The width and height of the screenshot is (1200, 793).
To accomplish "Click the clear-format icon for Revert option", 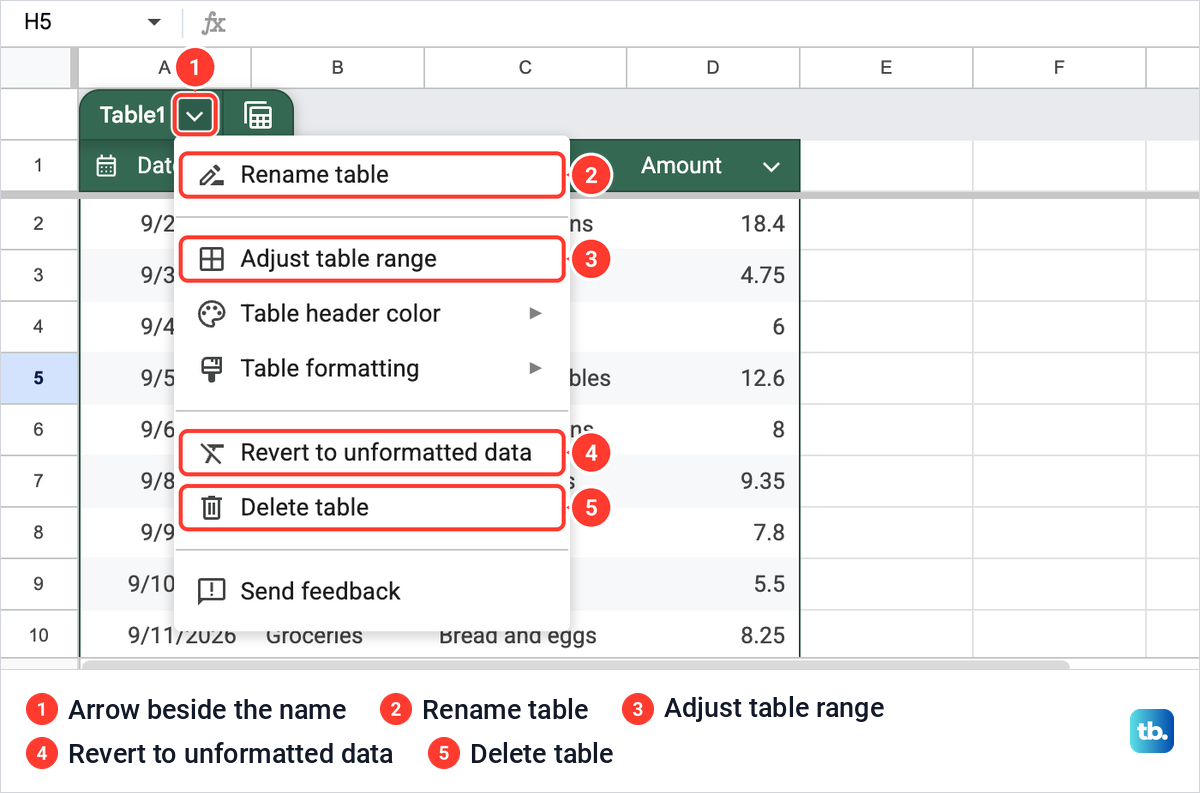I will click(x=212, y=453).
